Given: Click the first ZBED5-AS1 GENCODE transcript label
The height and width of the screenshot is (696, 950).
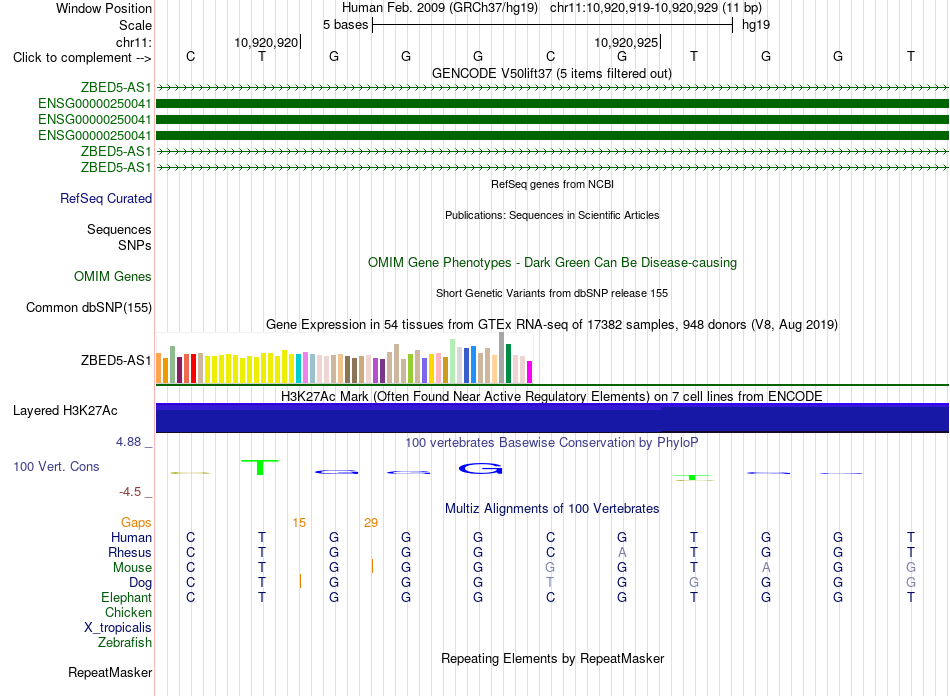Looking at the screenshot, I should (116, 88).
